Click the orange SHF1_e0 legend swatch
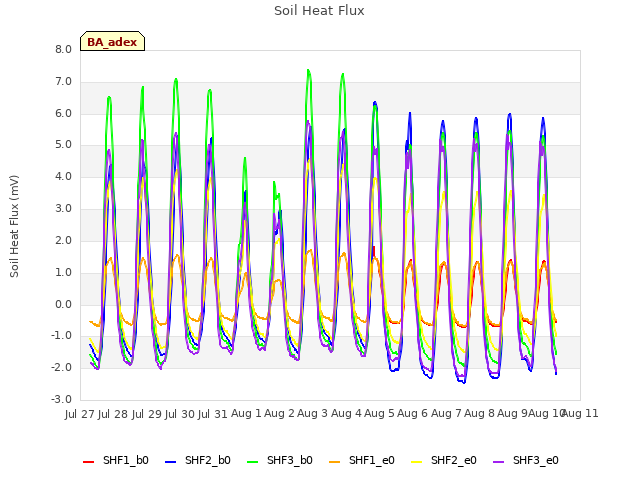This screenshot has width=640, height=480. point(335,461)
